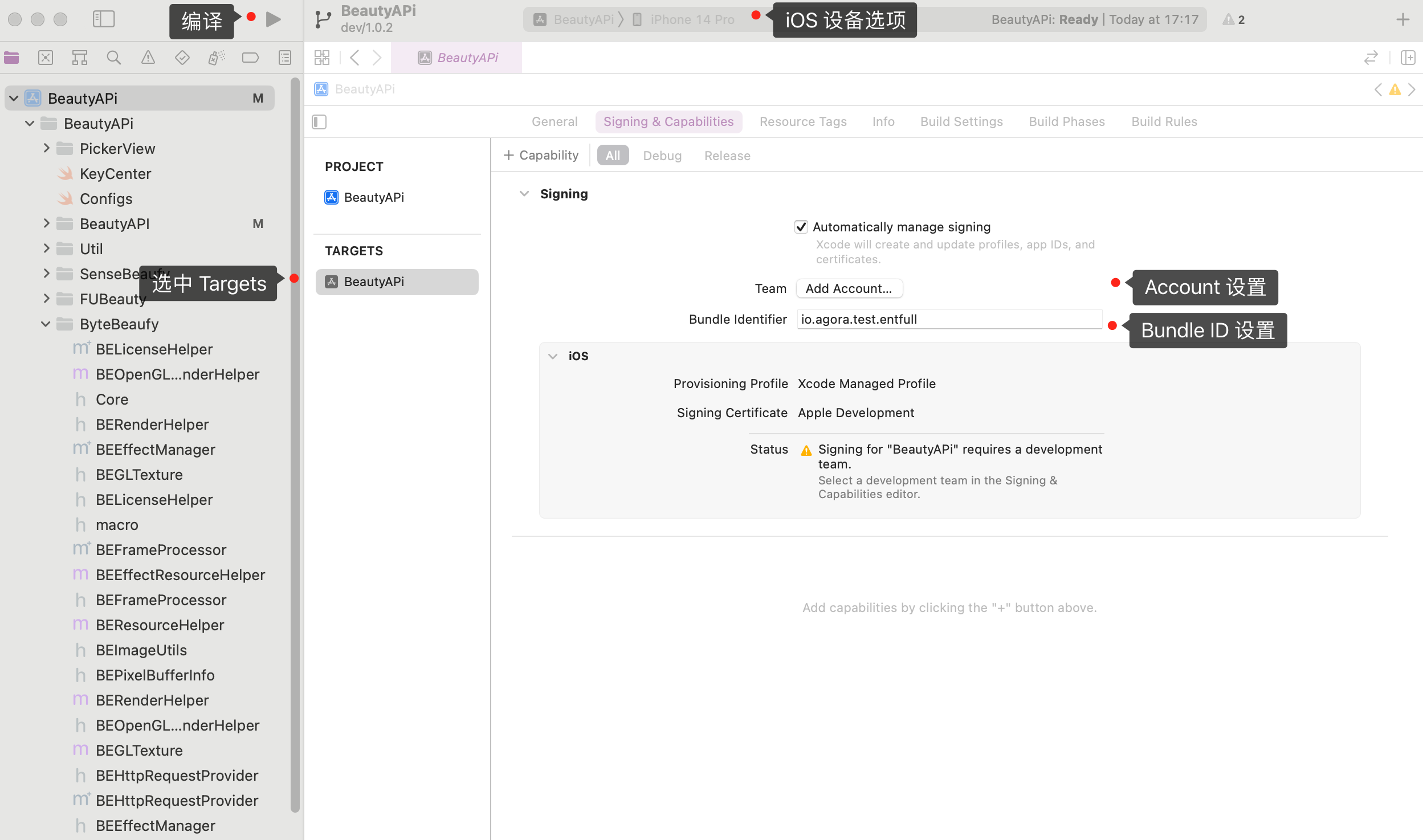1423x840 pixels.
Task: Click the editor review swap arrows icon
Action: 1371,58
